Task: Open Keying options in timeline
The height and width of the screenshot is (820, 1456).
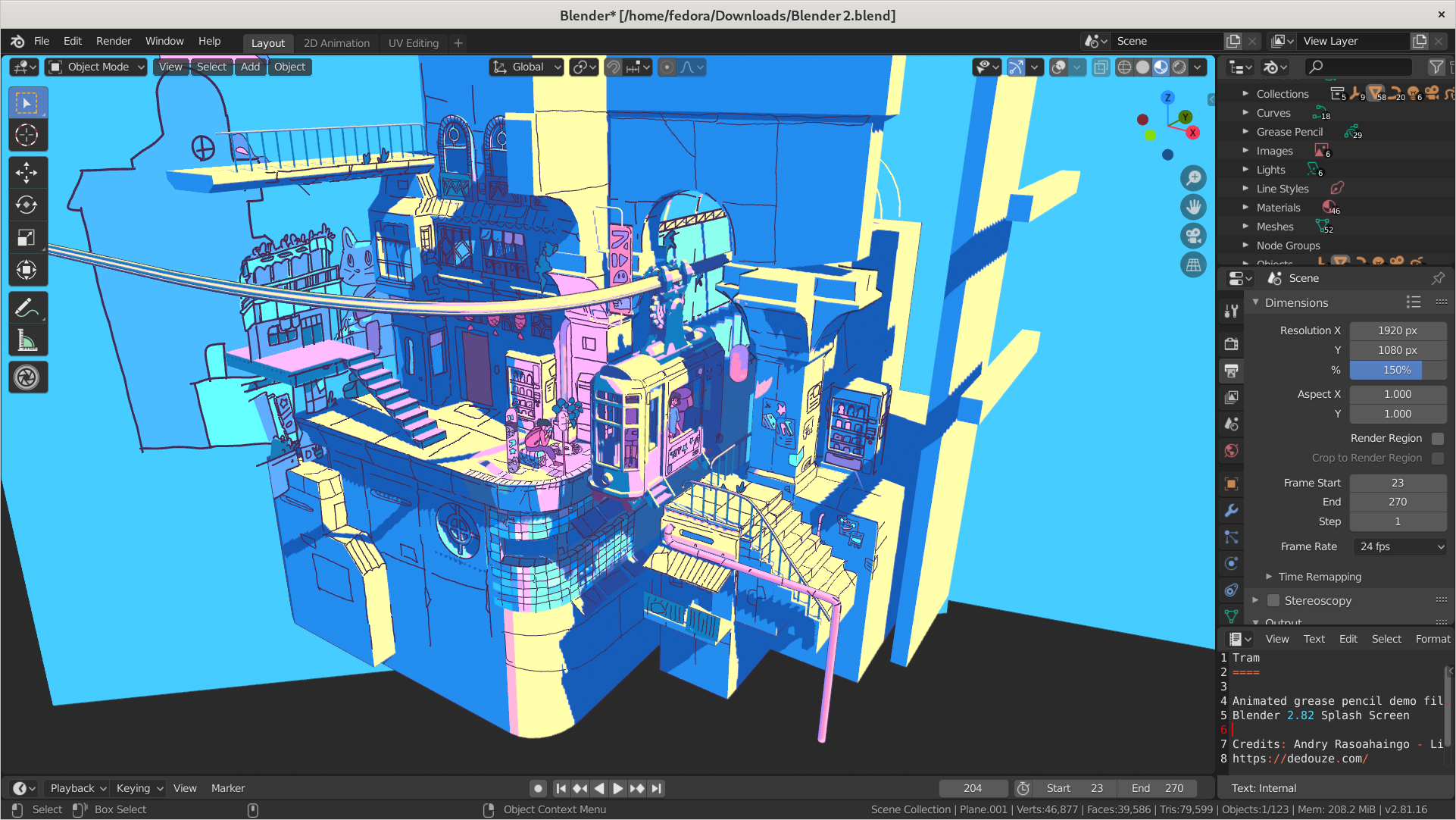Action: pos(139,788)
